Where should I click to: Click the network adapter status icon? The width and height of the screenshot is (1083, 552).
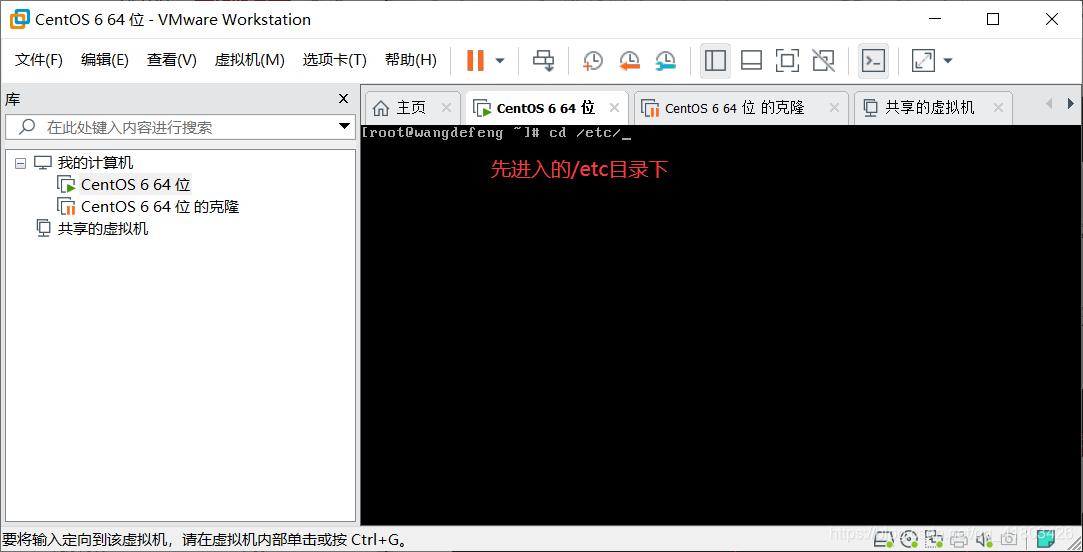pos(934,539)
